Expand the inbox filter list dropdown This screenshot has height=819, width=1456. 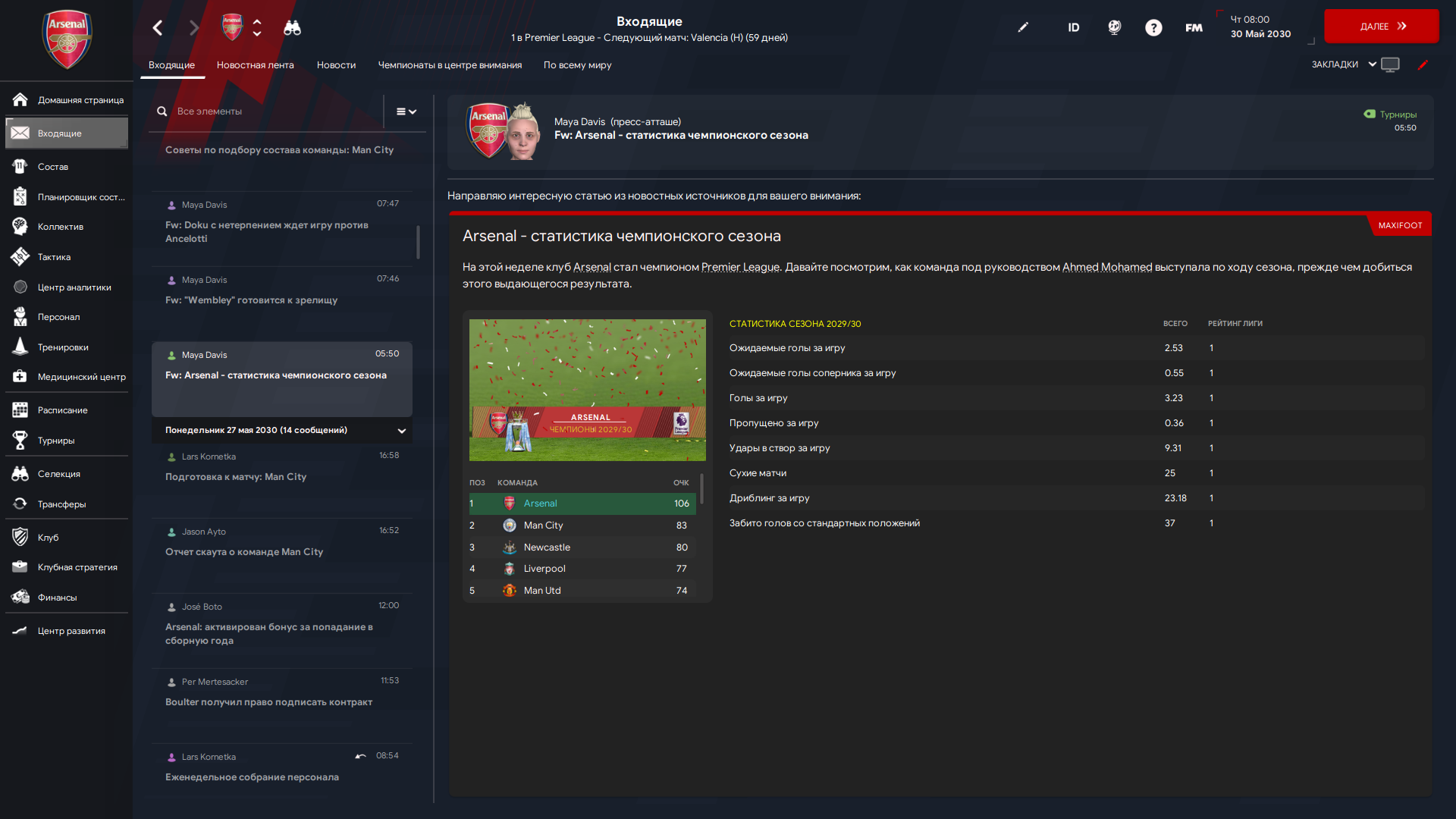point(406,111)
